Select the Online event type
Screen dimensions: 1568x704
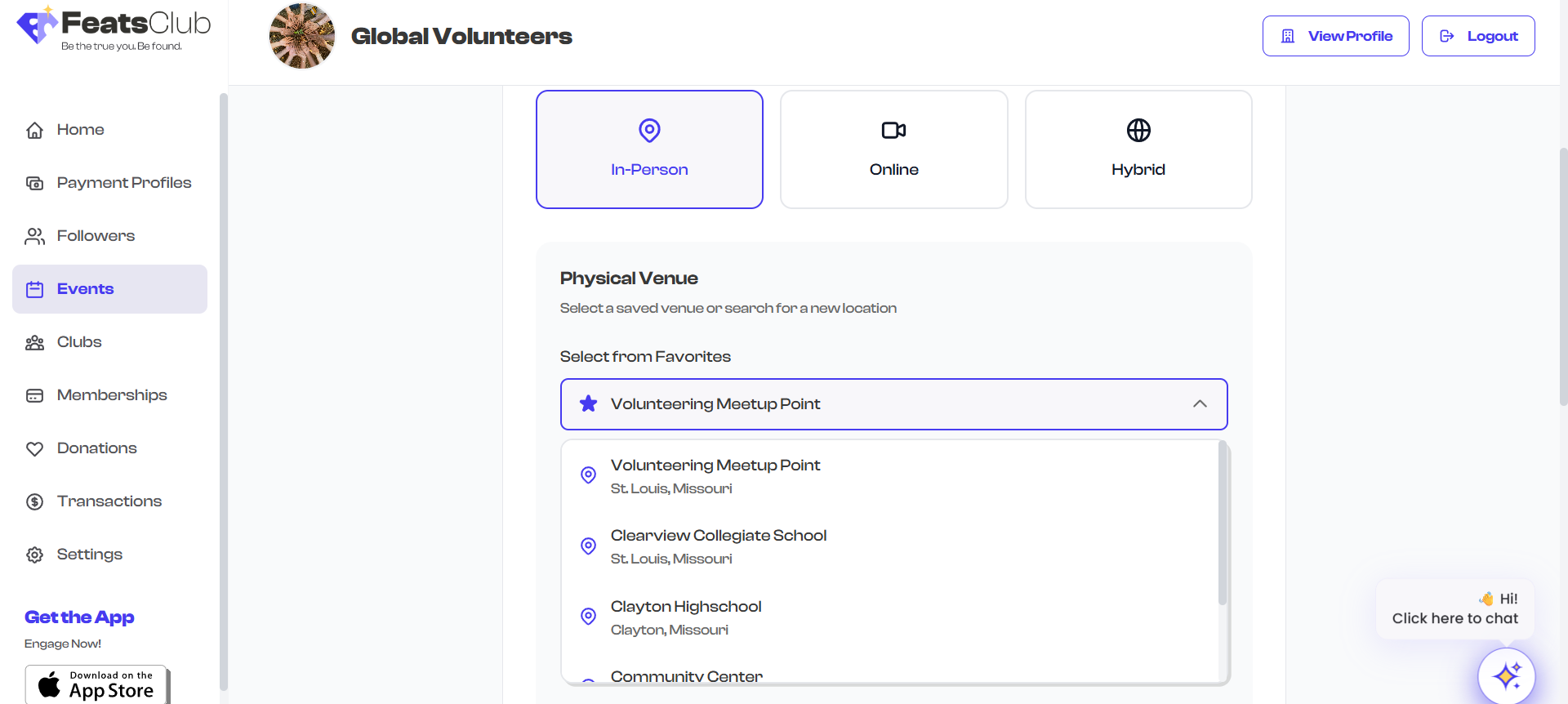[894, 149]
